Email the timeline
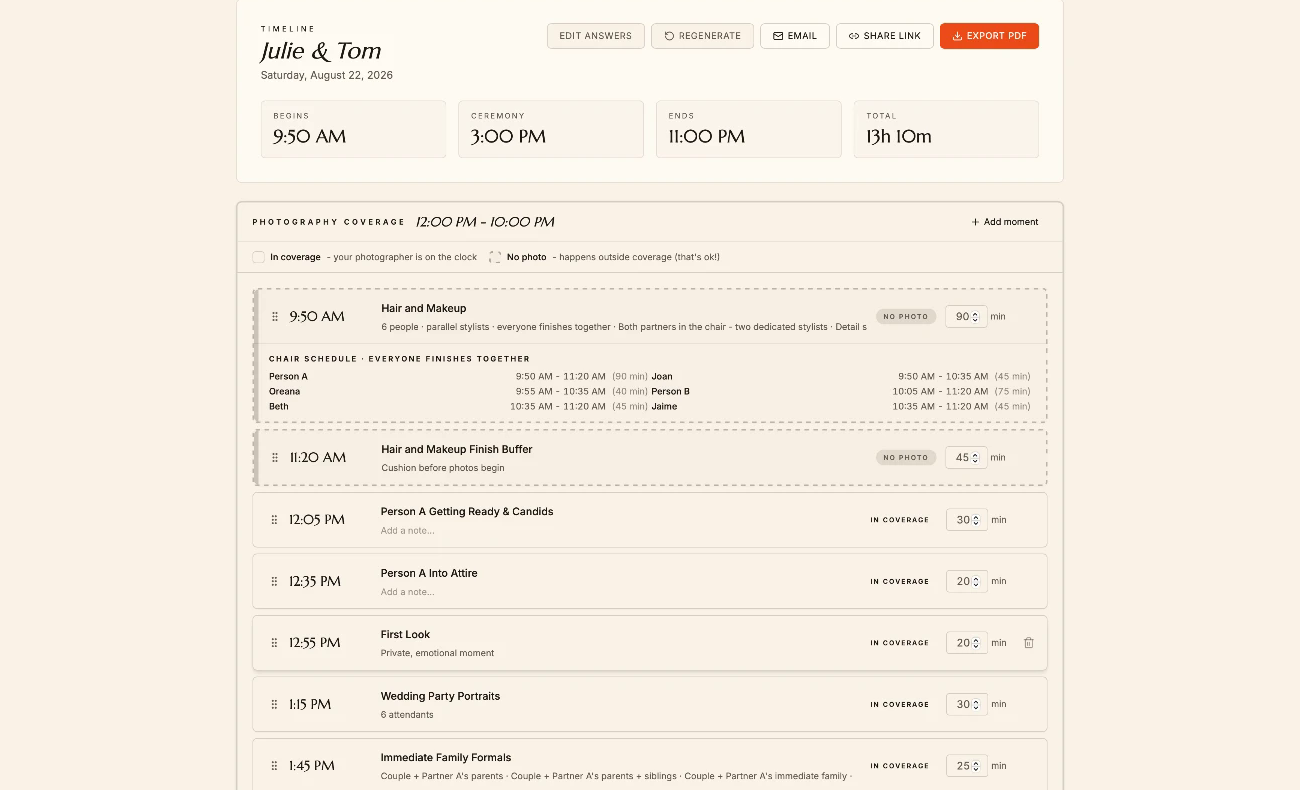This screenshot has width=1300, height=790. click(x=795, y=36)
